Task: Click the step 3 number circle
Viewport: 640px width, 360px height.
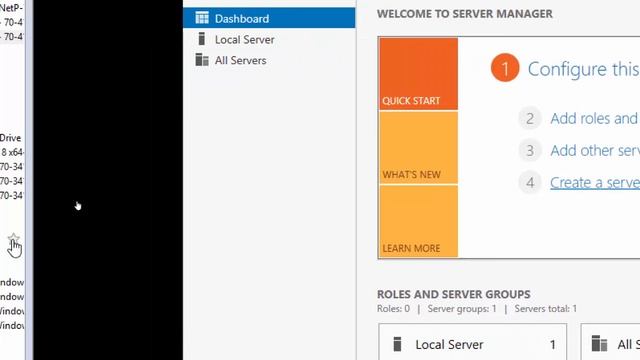Action: 530,151
